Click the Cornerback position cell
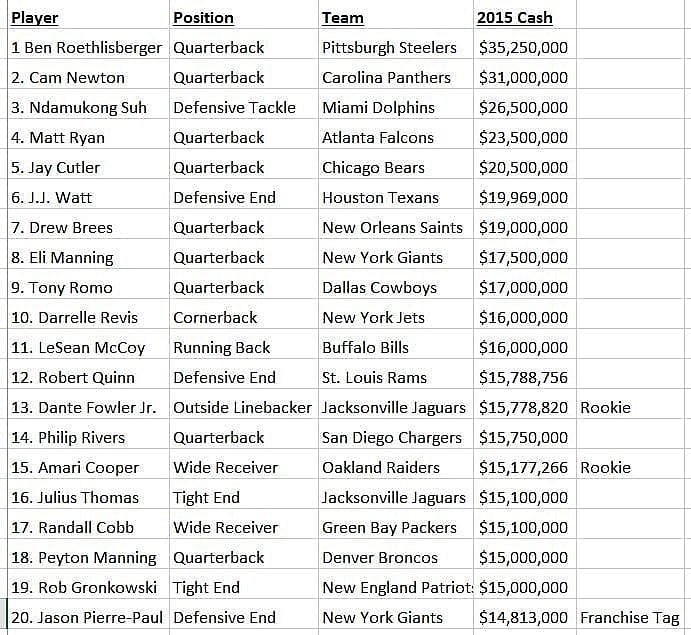 (215, 317)
